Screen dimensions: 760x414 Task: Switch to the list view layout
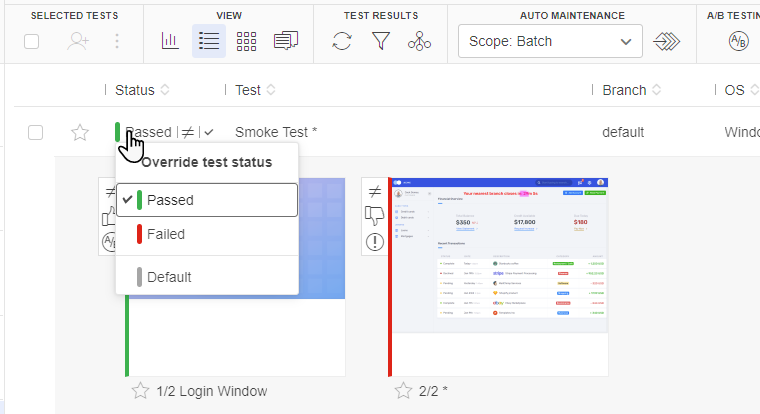click(x=208, y=41)
